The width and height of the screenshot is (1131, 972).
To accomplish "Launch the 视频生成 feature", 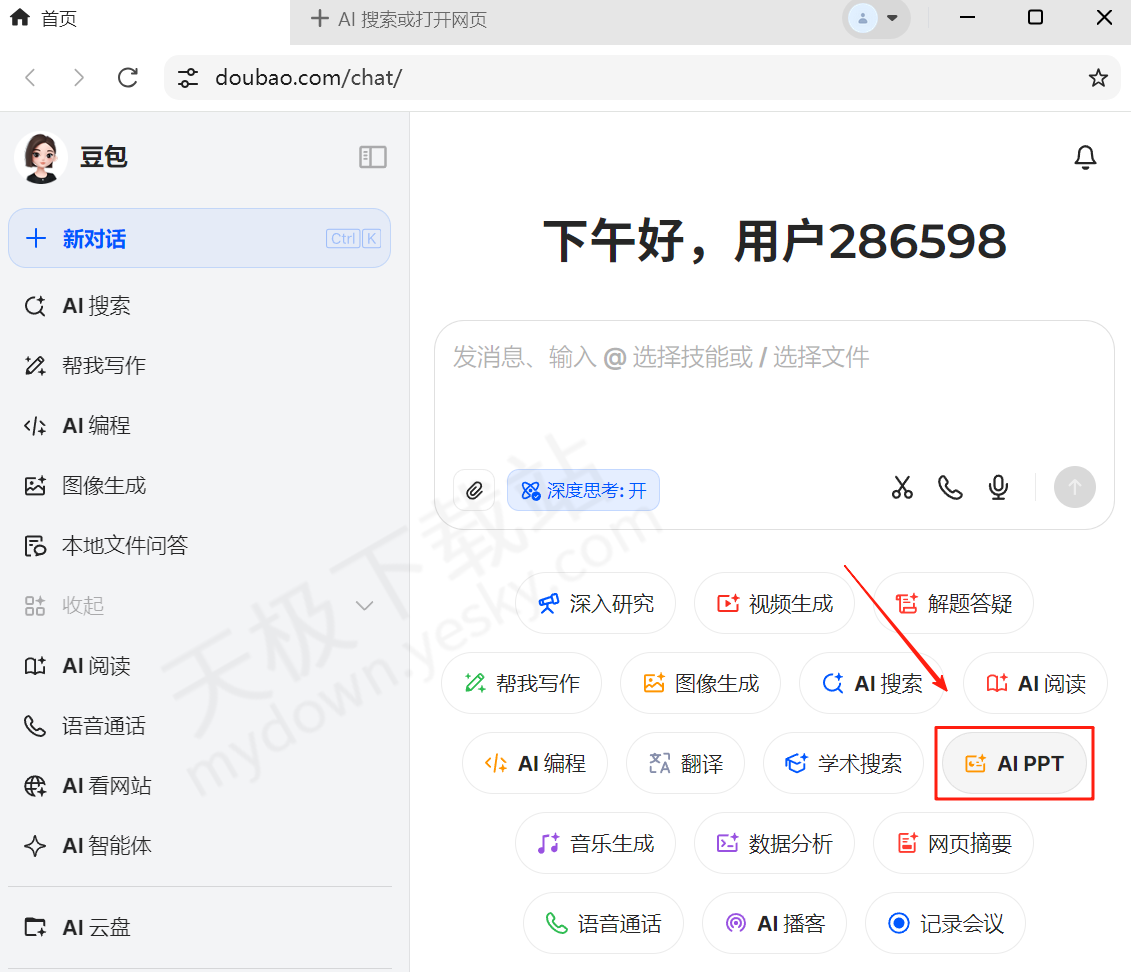I will click(774, 603).
